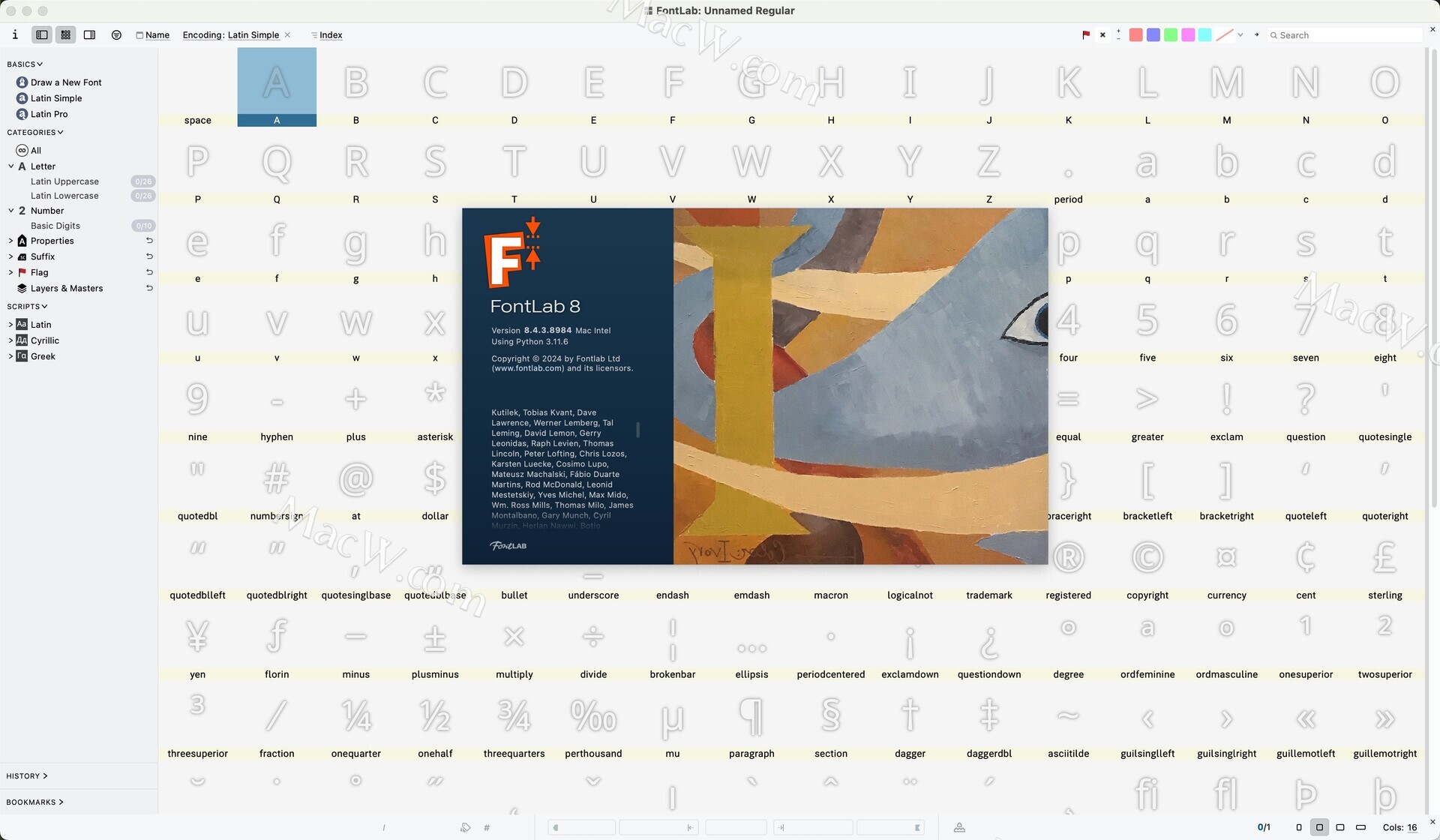Expand the Suffix category

click(x=10, y=256)
